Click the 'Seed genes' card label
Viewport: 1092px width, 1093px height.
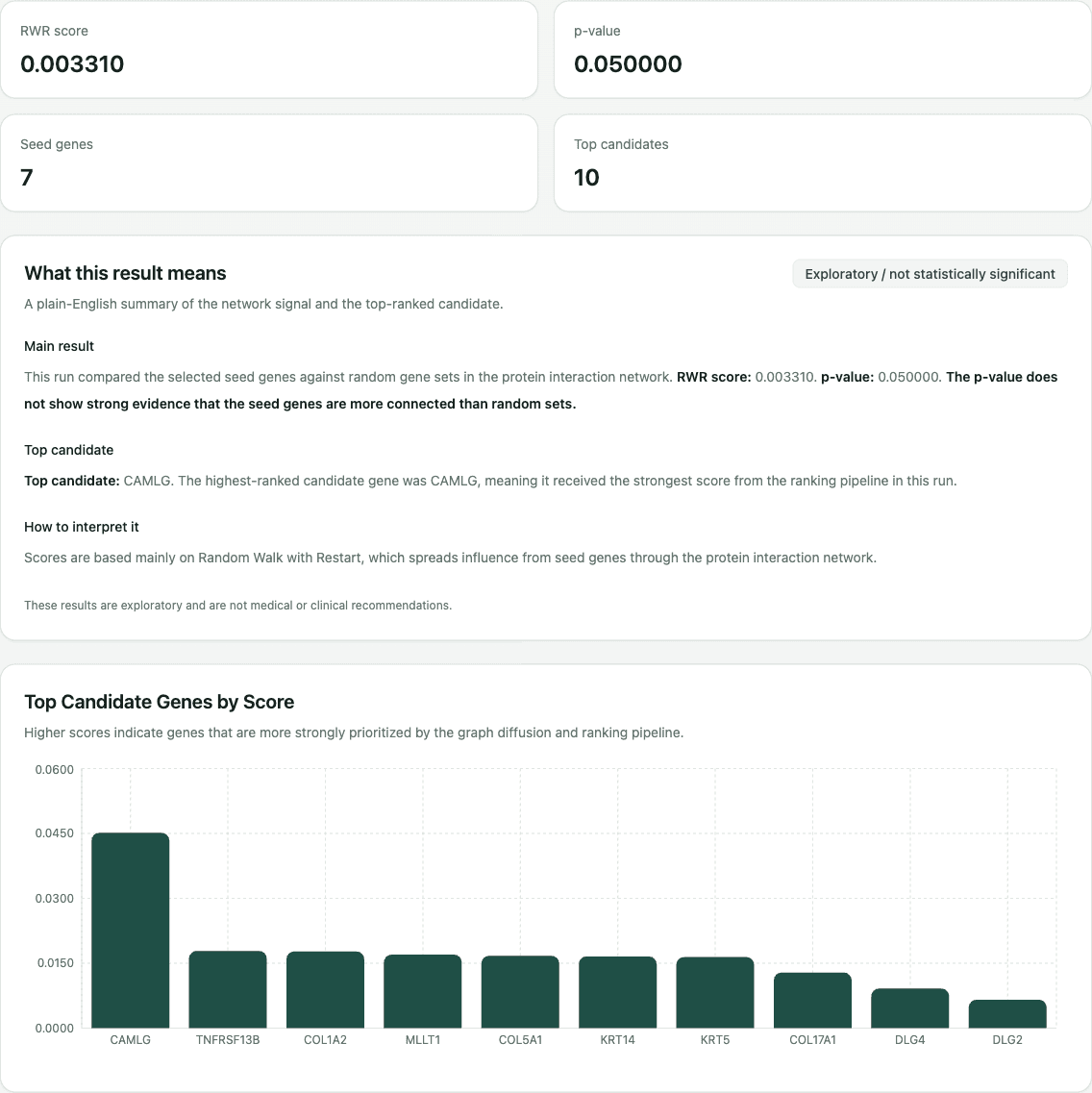[x=57, y=144]
